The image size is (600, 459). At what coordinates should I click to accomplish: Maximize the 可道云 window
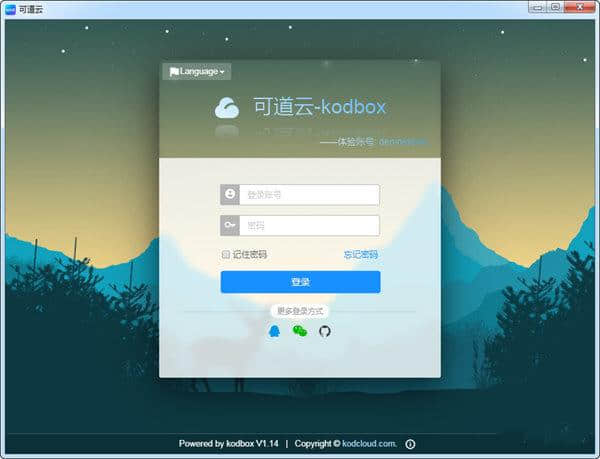(556, 7)
